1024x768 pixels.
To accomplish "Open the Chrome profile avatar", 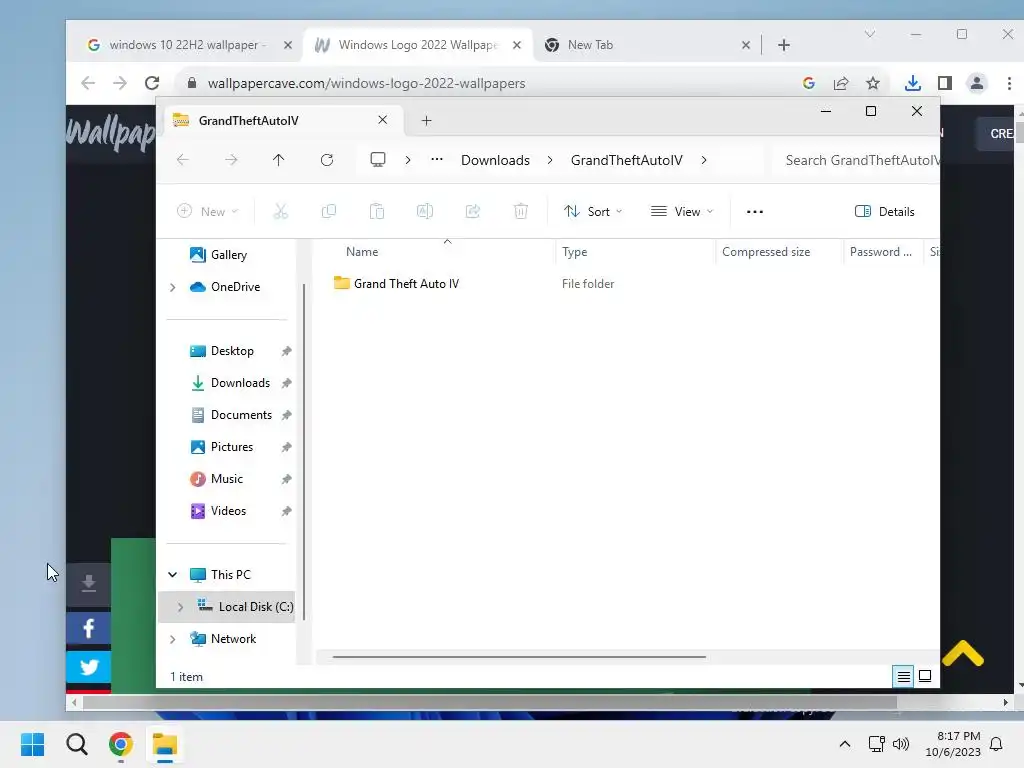I will point(976,83).
